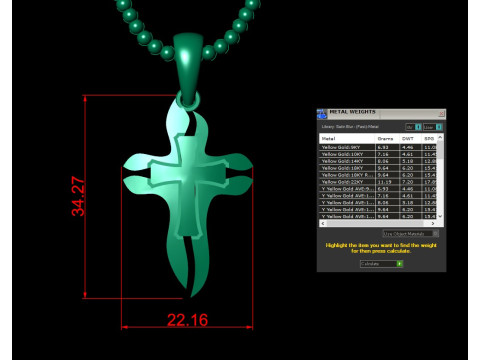480x360 pixels.
Task: Click the Metal Weights panel icon
Action: (x=322, y=114)
